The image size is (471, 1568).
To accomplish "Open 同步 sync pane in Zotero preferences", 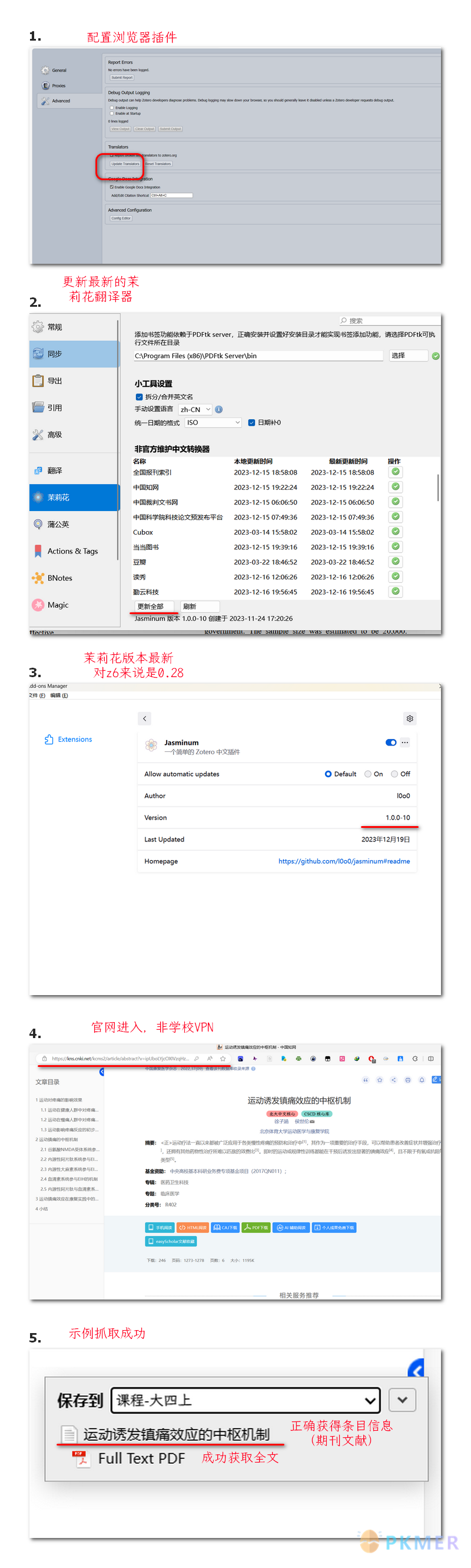I will (73, 354).
